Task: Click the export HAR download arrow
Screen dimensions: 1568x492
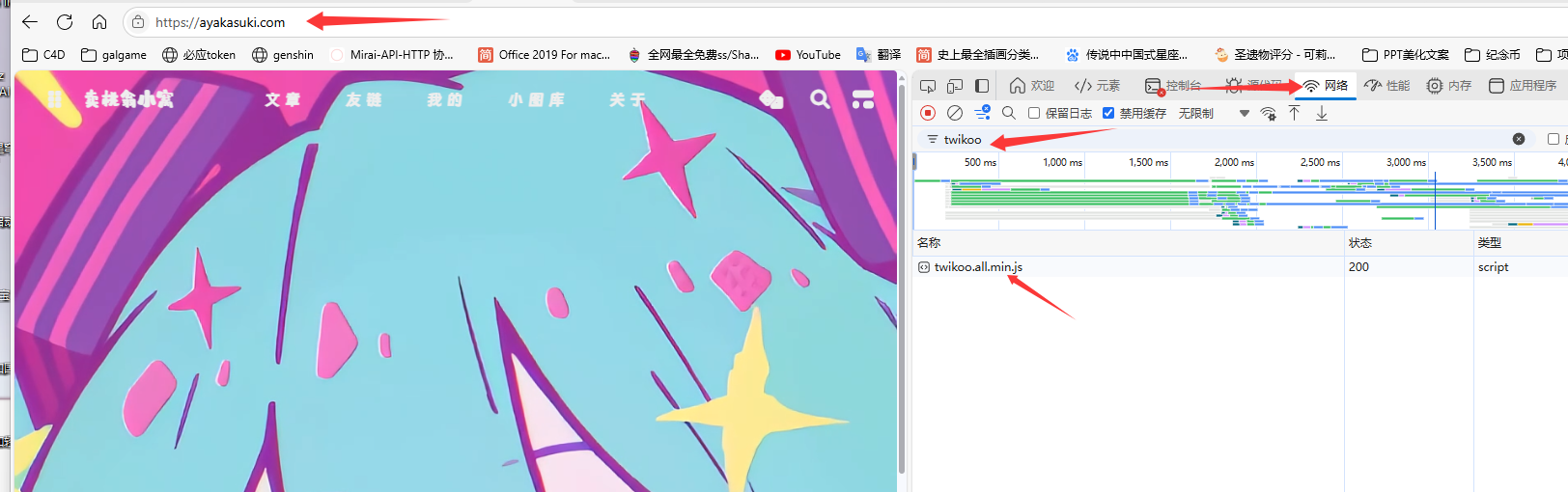Action: coord(1322,113)
